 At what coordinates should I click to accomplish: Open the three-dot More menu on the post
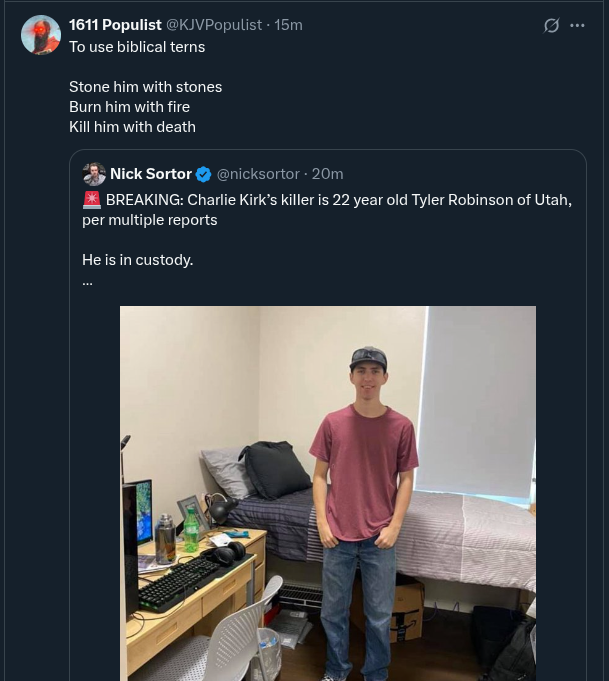pyautogui.click(x=577, y=26)
